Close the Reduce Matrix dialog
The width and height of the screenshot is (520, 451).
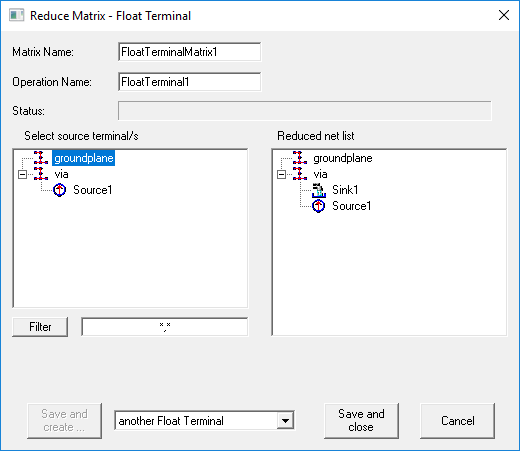click(x=504, y=15)
